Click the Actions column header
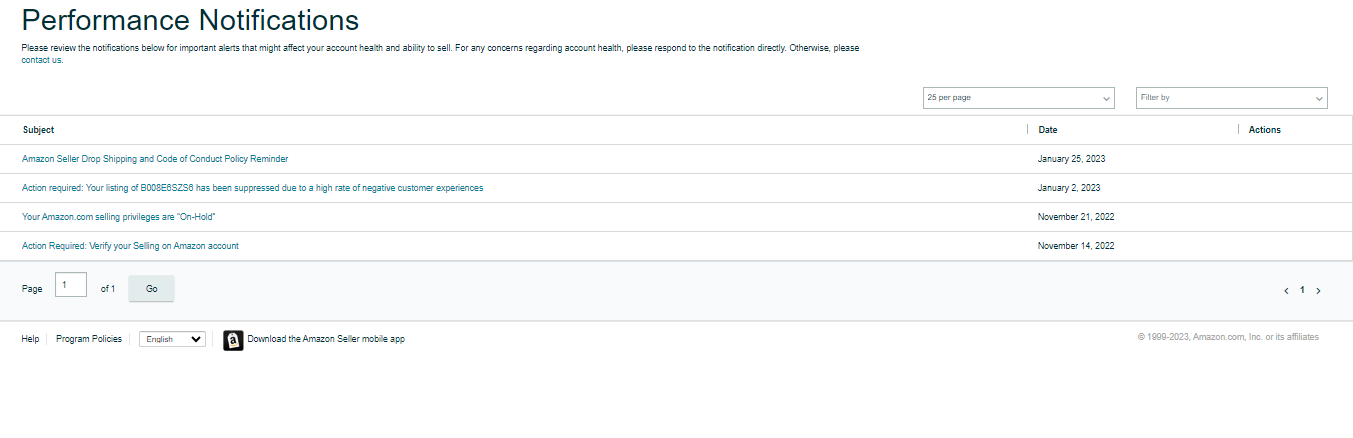 pos(1265,130)
